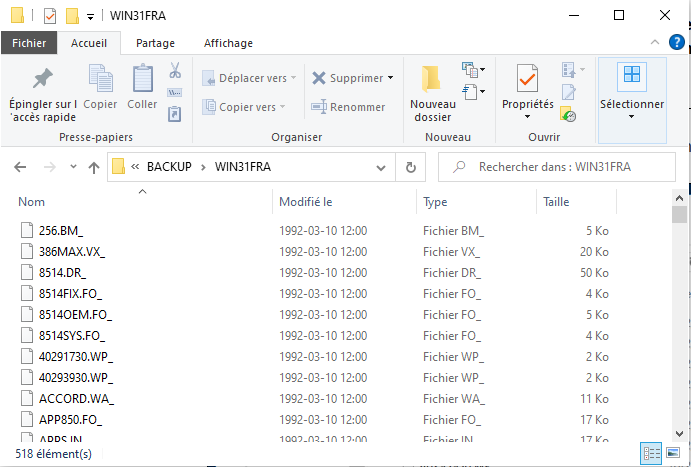Switch to large icons view
This screenshot has height=467, width=691.
pos(673,453)
